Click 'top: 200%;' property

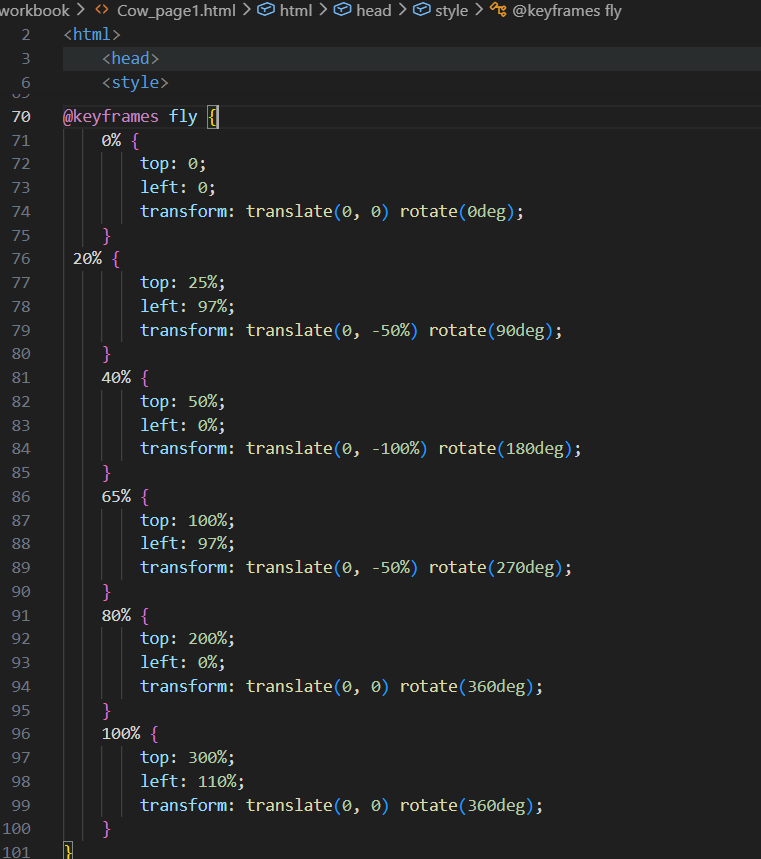(187, 639)
